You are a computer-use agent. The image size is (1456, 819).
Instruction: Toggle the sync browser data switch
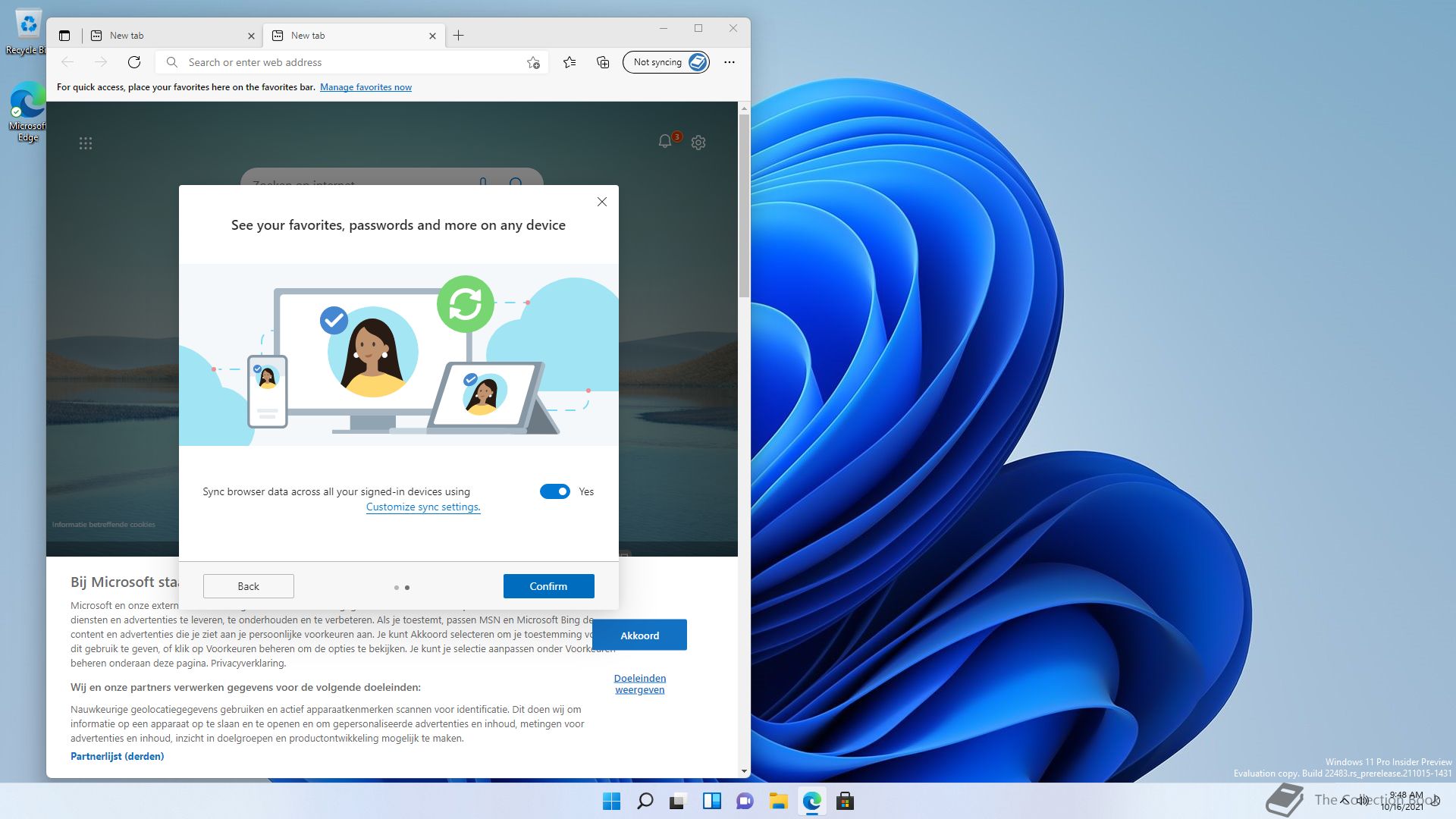[x=555, y=491]
